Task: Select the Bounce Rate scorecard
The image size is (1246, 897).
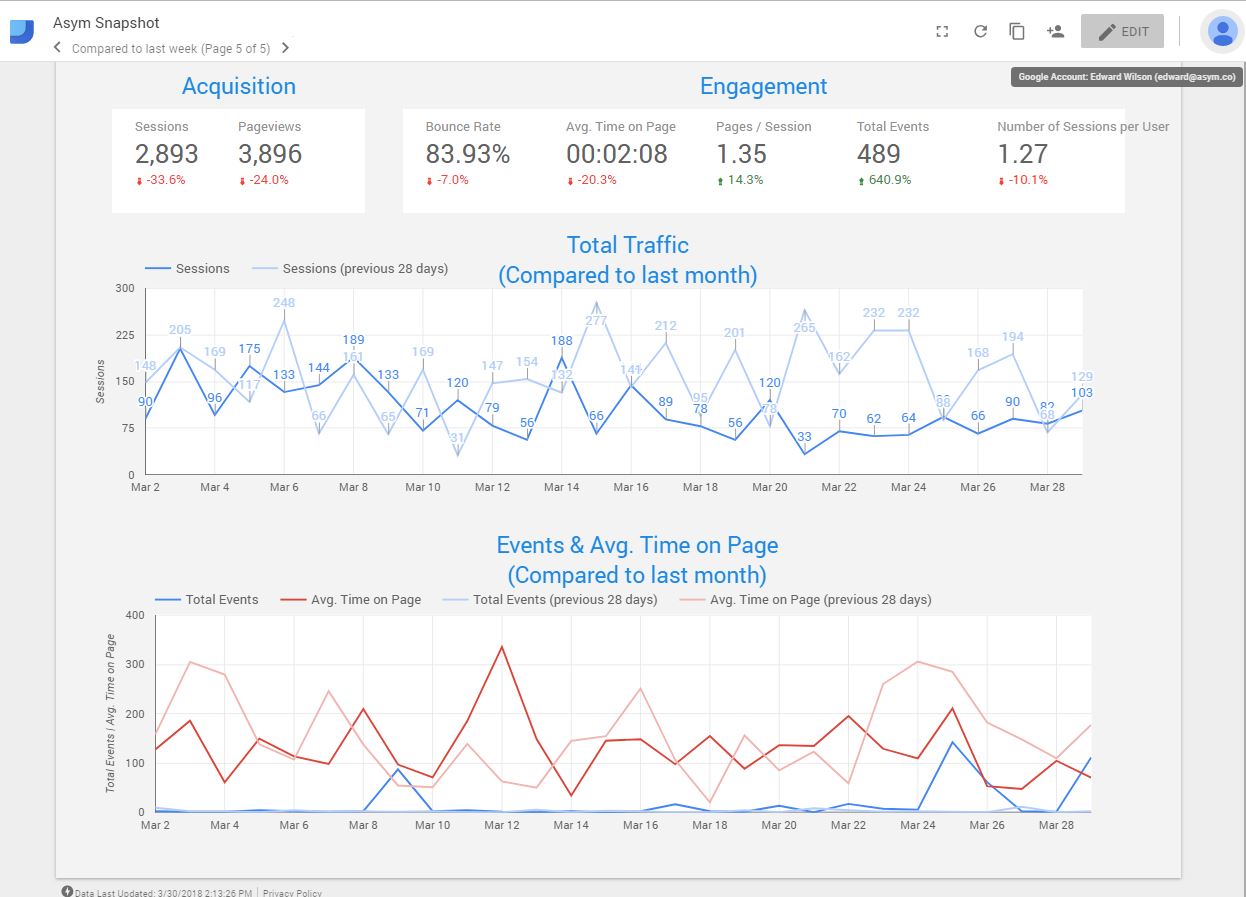Action: click(x=467, y=154)
